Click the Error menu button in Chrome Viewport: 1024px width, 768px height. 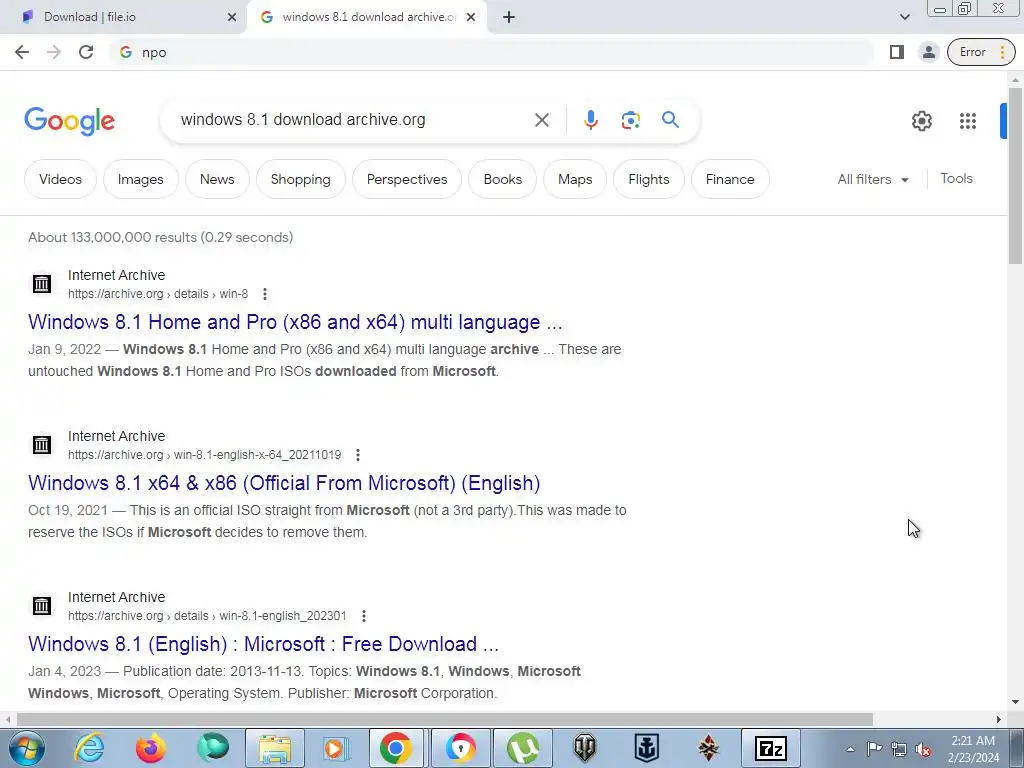(981, 52)
